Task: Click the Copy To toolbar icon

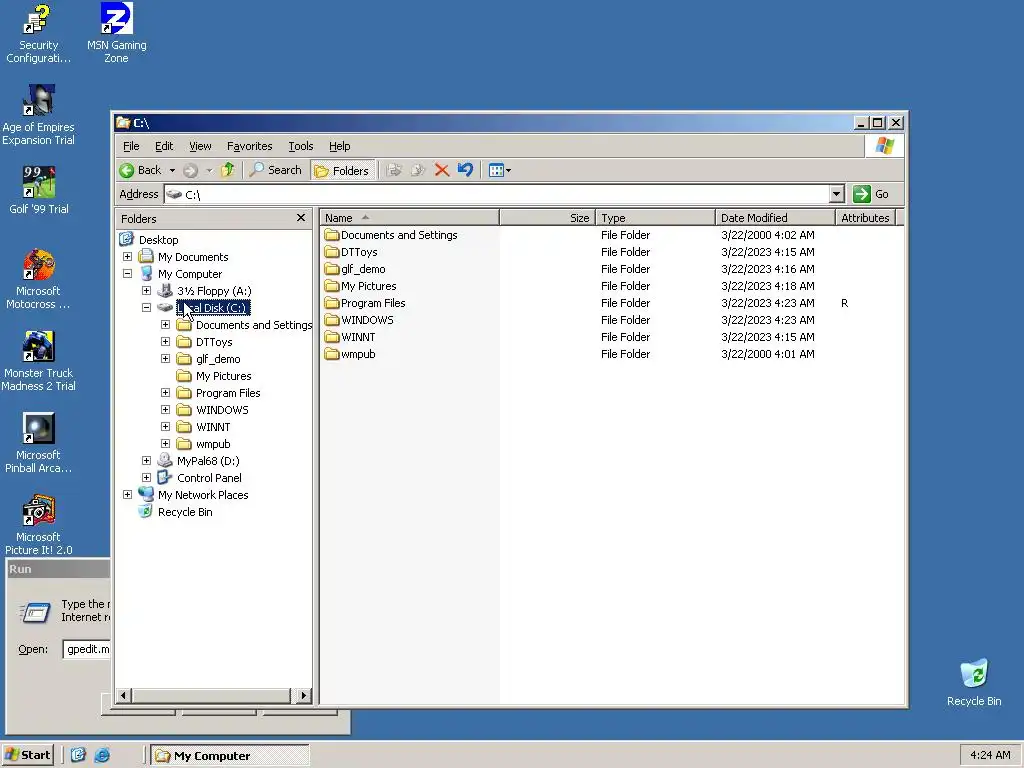Action: point(417,170)
